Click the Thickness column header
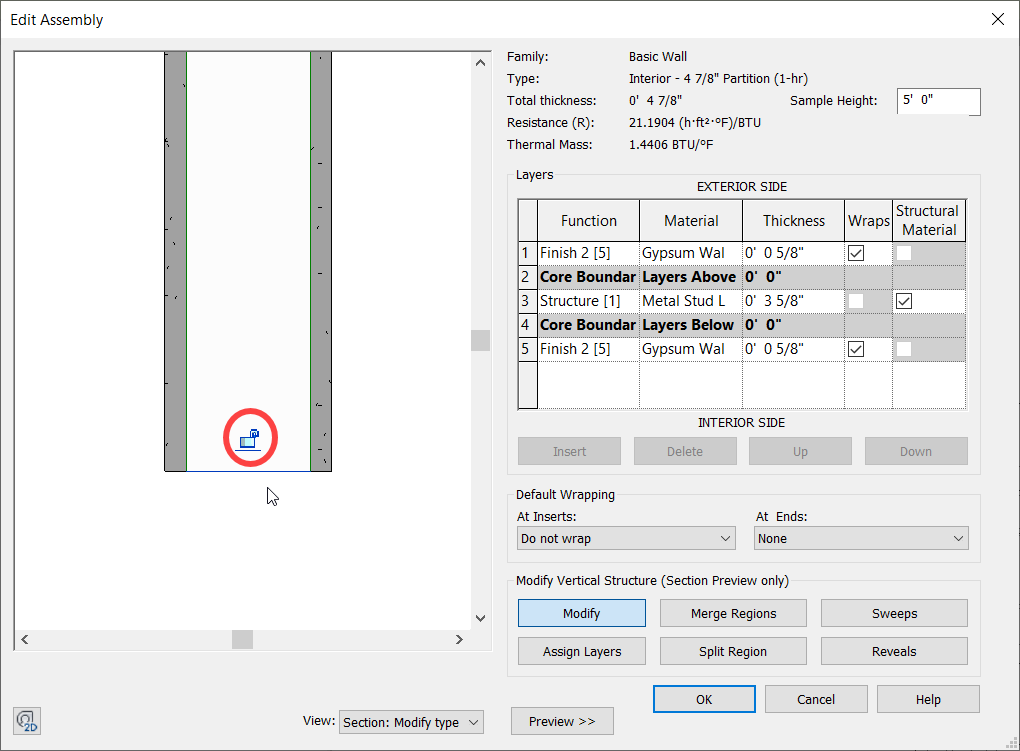1020x751 pixels. point(794,221)
